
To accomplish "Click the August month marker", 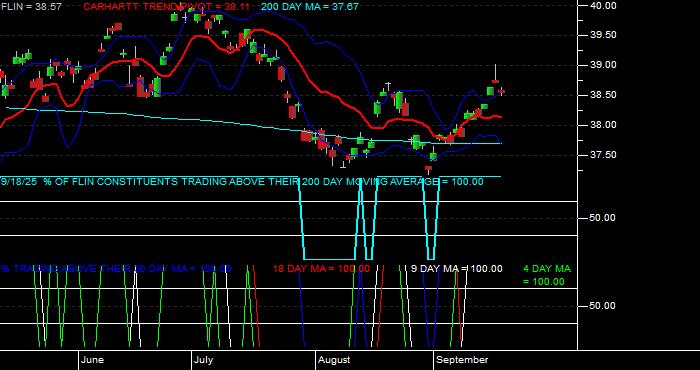I will point(335,360).
